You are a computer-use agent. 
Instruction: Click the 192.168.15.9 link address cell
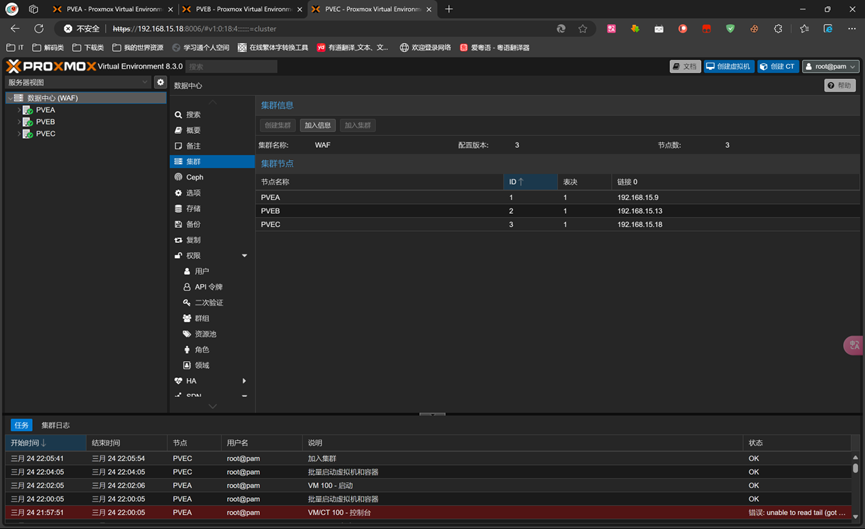(638, 197)
